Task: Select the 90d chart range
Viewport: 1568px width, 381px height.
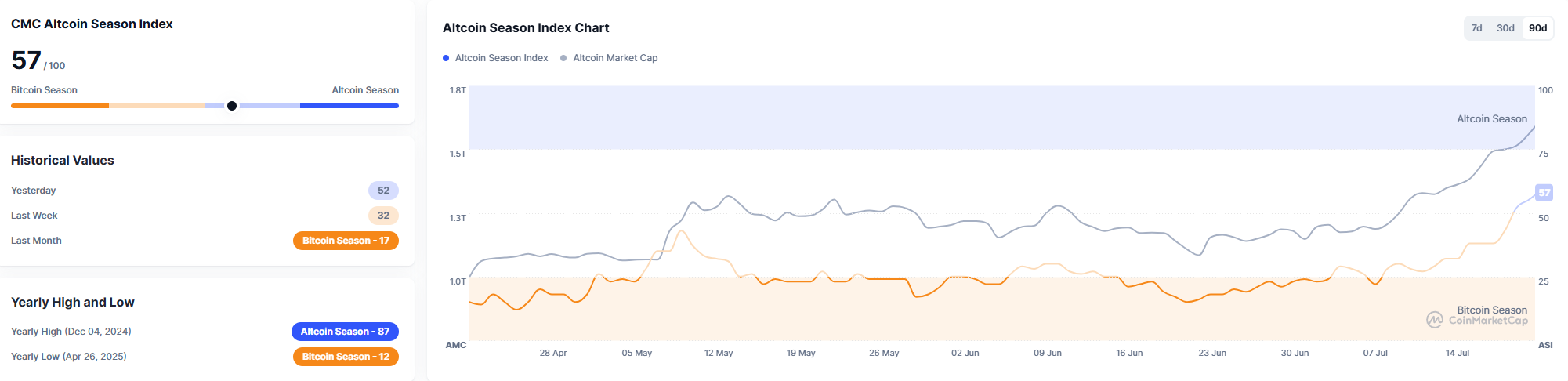Action: click(x=1537, y=28)
